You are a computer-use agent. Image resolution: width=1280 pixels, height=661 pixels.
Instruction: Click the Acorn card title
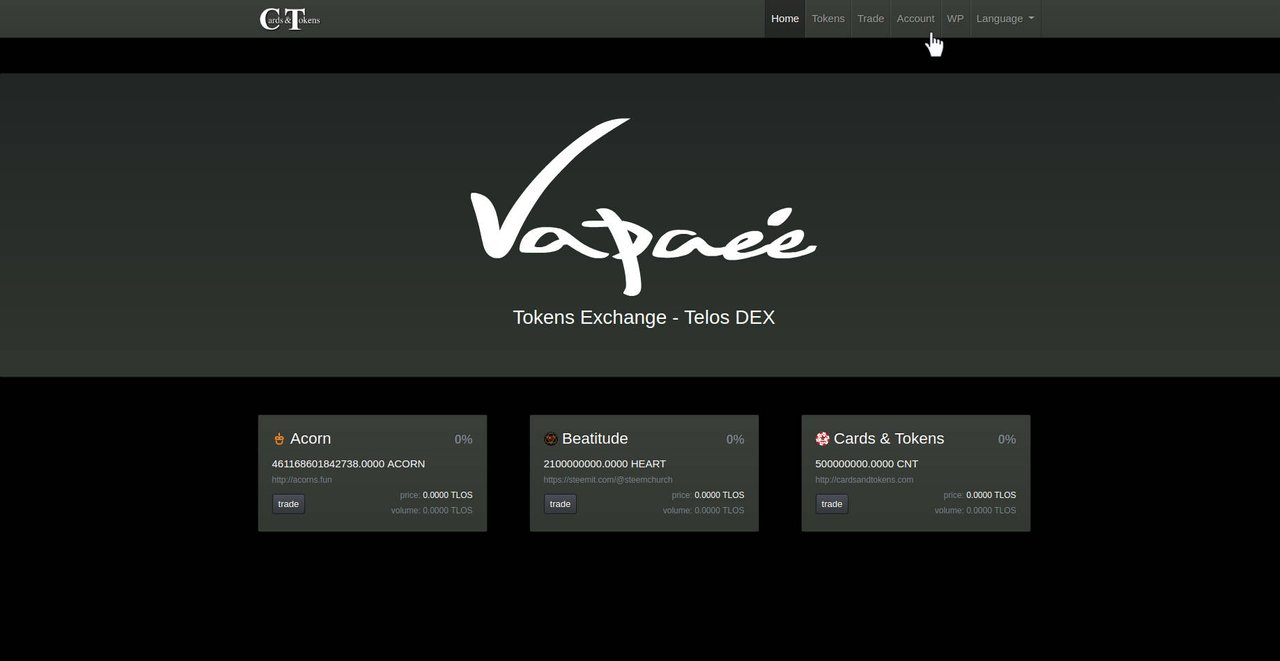coord(310,439)
